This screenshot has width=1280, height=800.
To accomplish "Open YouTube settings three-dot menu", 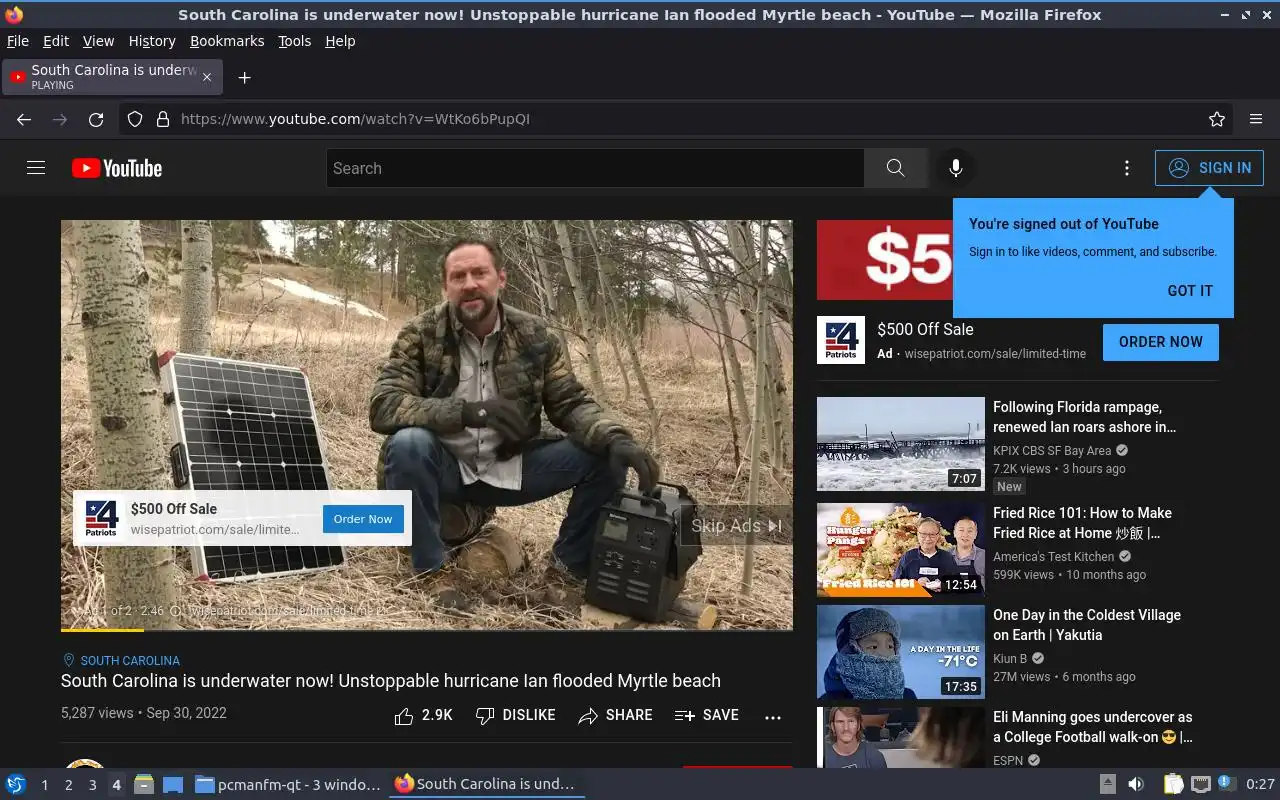I will 1126,168.
